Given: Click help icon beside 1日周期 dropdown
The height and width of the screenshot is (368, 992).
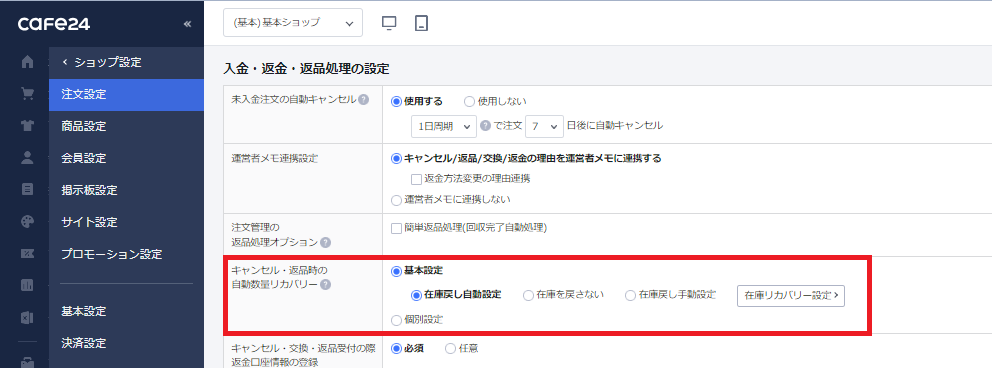Looking at the screenshot, I should point(485,125).
